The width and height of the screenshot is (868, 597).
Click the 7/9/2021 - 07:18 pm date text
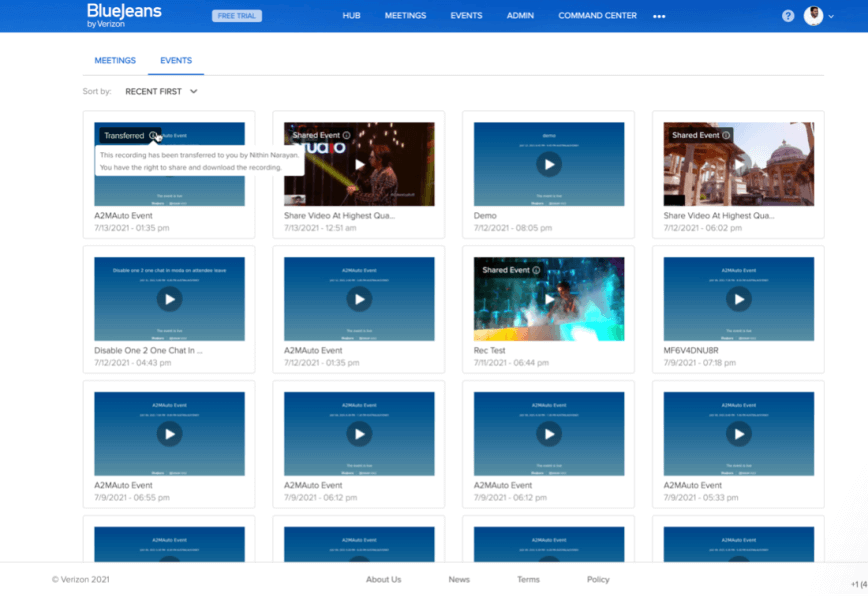(x=700, y=363)
